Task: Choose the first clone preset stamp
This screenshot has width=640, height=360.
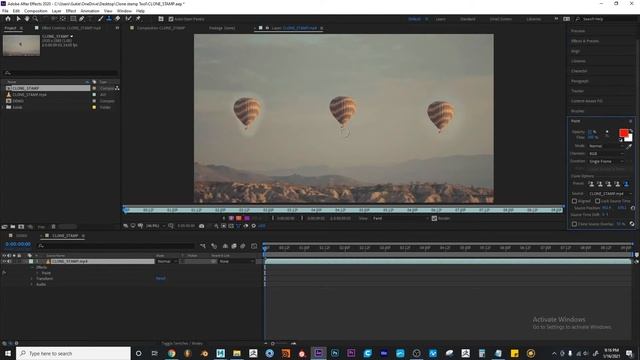Action: click(x=591, y=184)
